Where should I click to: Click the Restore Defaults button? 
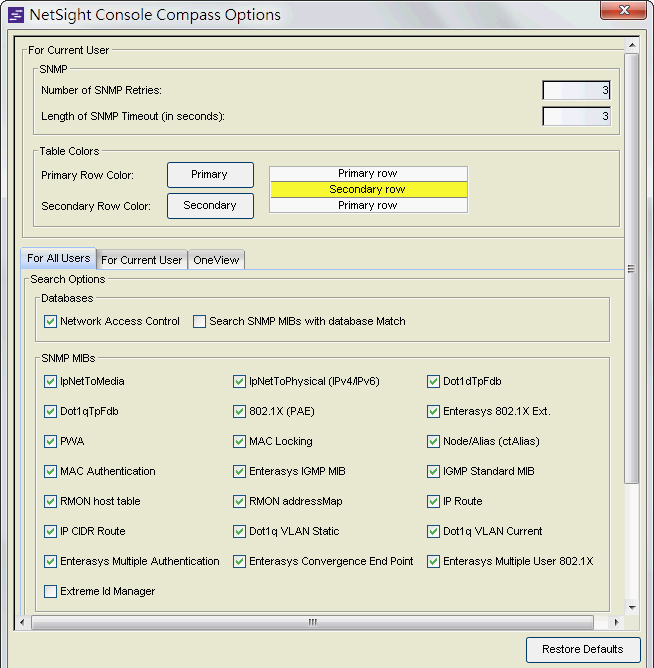pyautogui.click(x=583, y=649)
